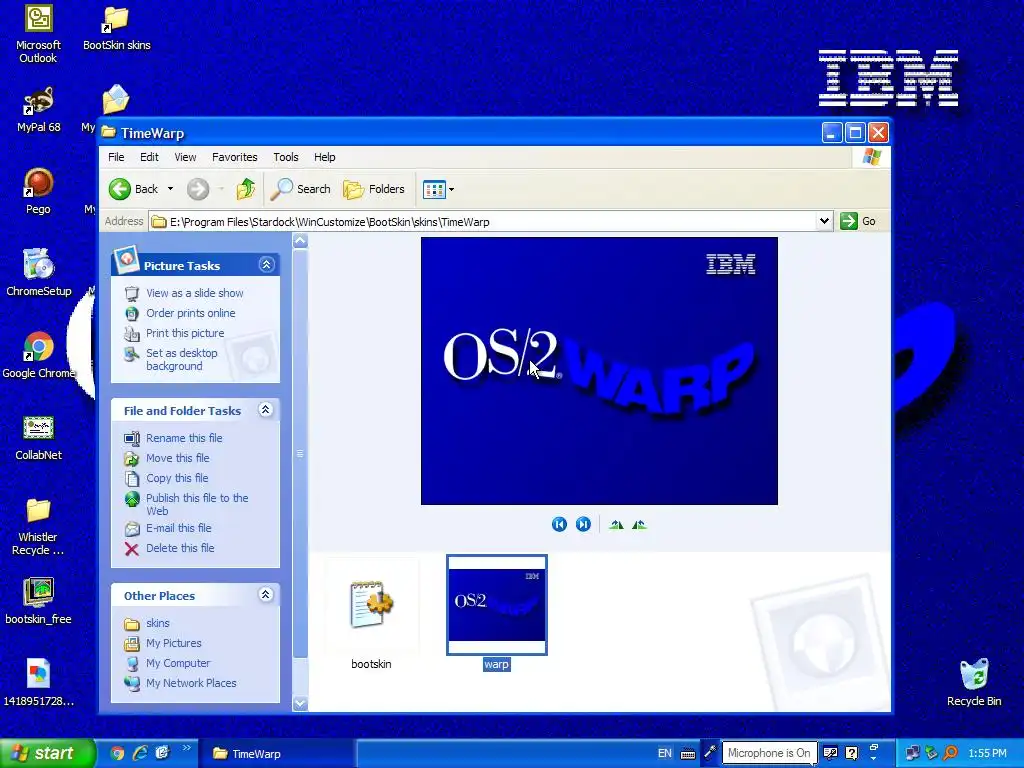This screenshot has width=1024, height=768.
Task: Click in the address path field
Action: [x=483, y=221]
